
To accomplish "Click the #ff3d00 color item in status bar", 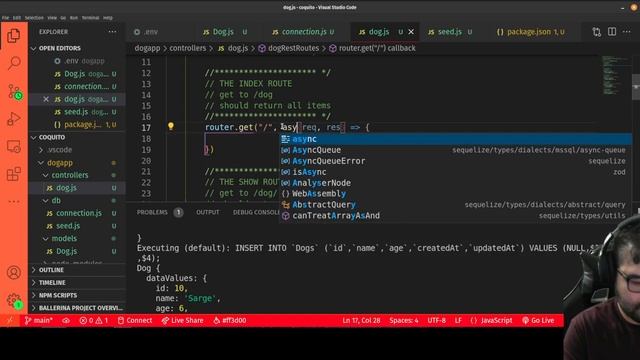I will pos(230,321).
